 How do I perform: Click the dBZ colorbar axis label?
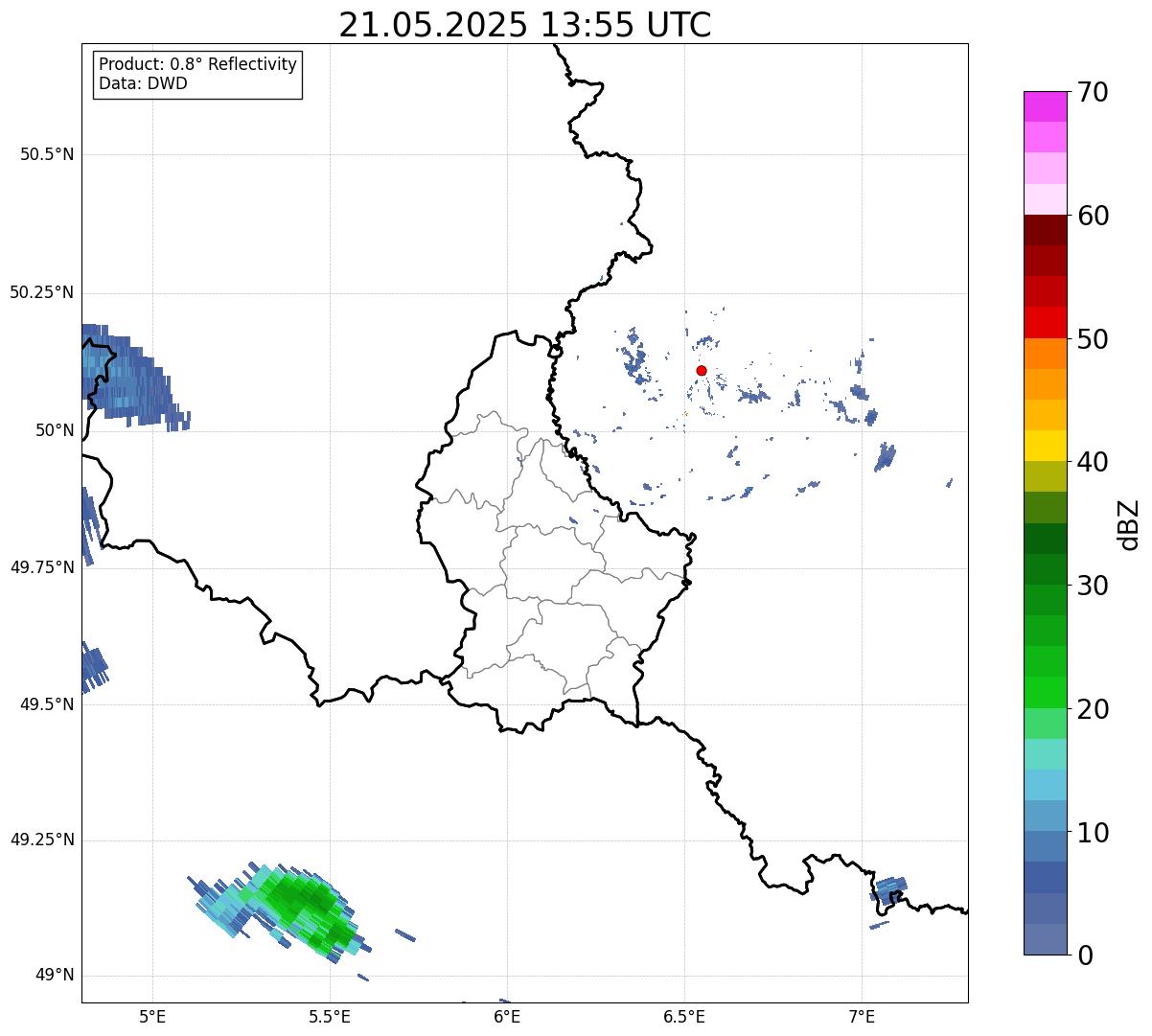1129,524
